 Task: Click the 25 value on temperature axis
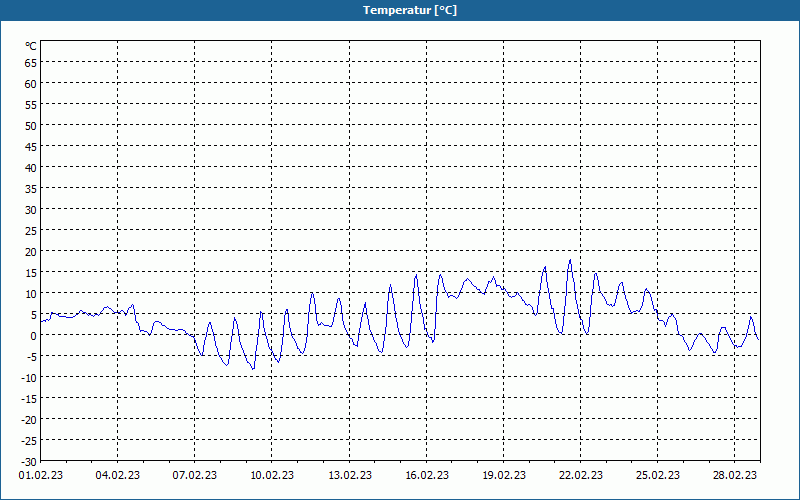click(31, 231)
